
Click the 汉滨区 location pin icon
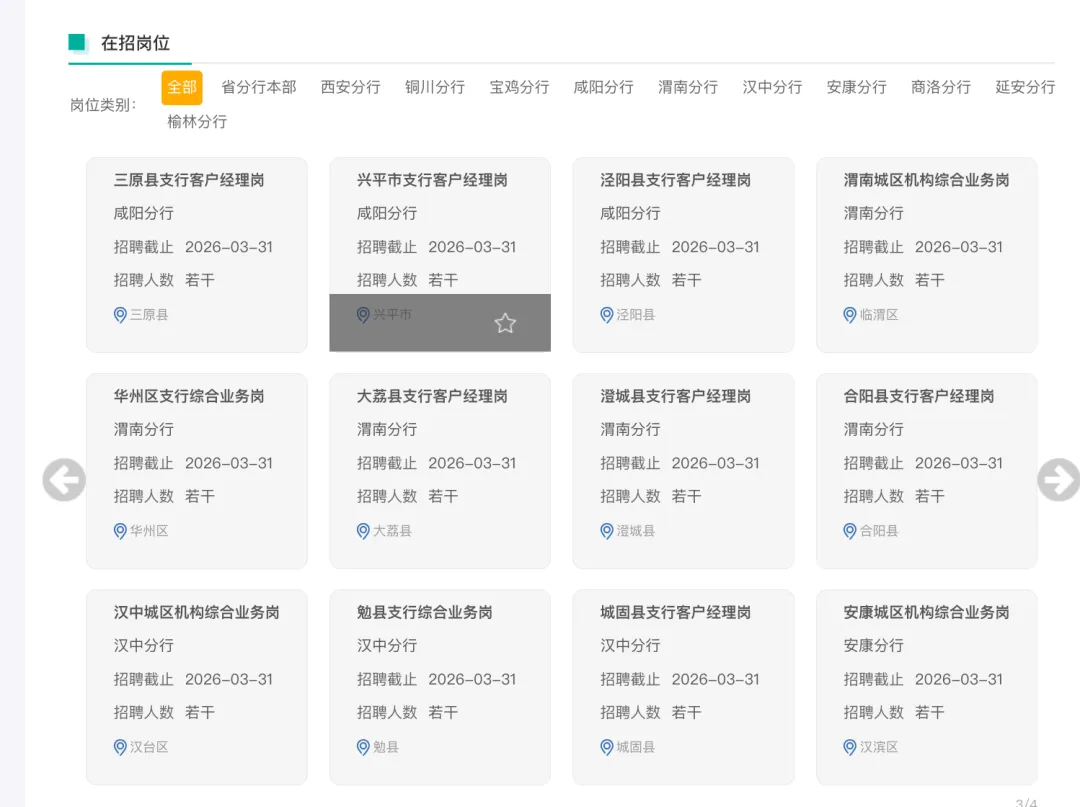pyautogui.click(x=850, y=747)
